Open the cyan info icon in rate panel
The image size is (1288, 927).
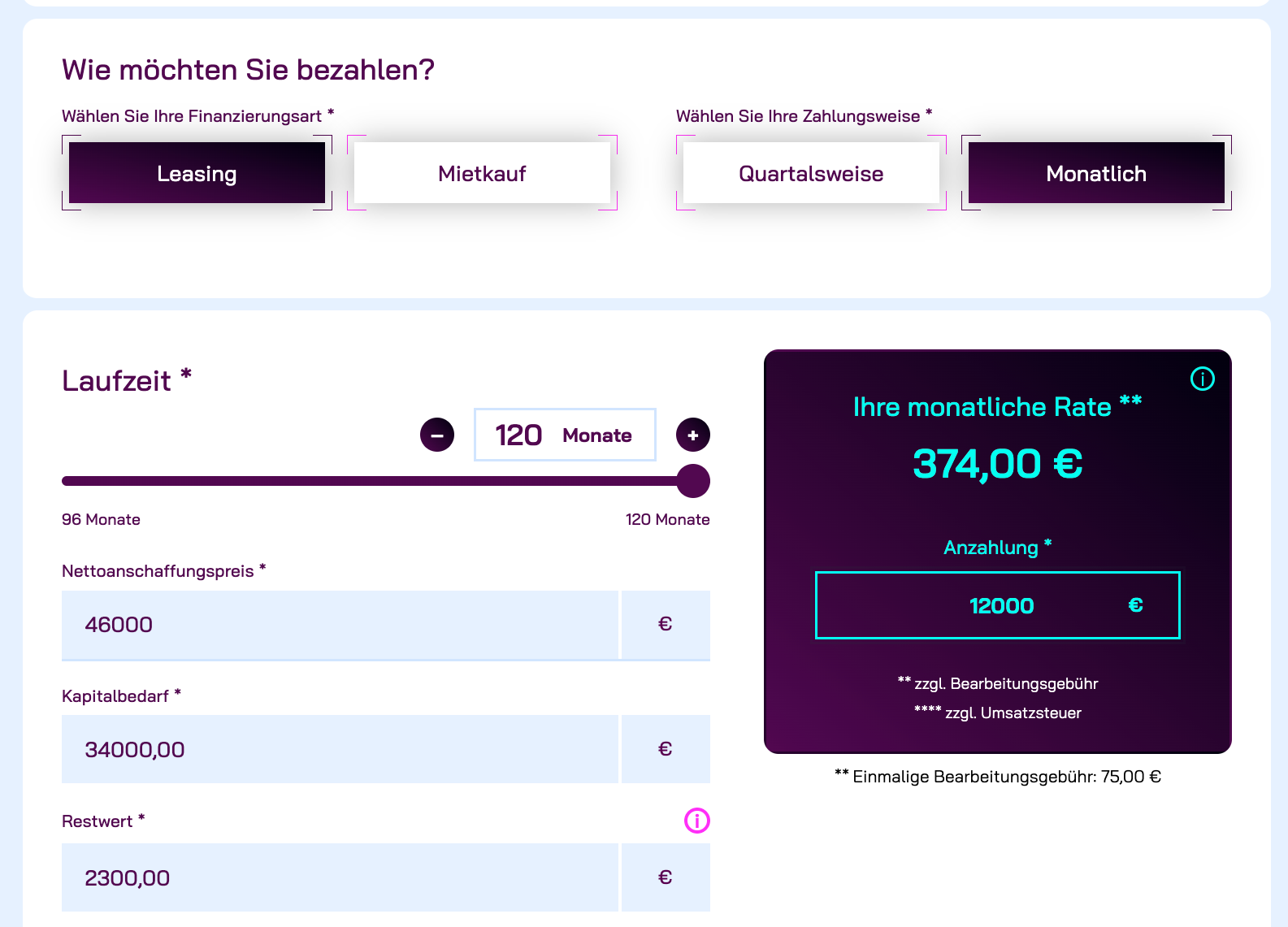tap(1203, 379)
